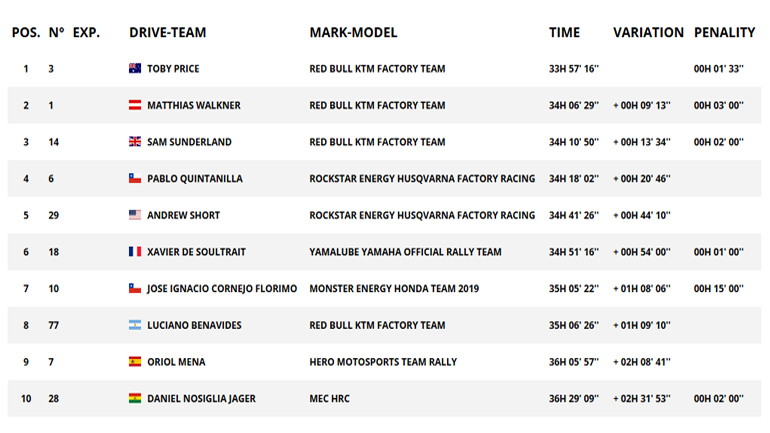Click the Australian flag beside Toby Price

[x=135, y=69]
